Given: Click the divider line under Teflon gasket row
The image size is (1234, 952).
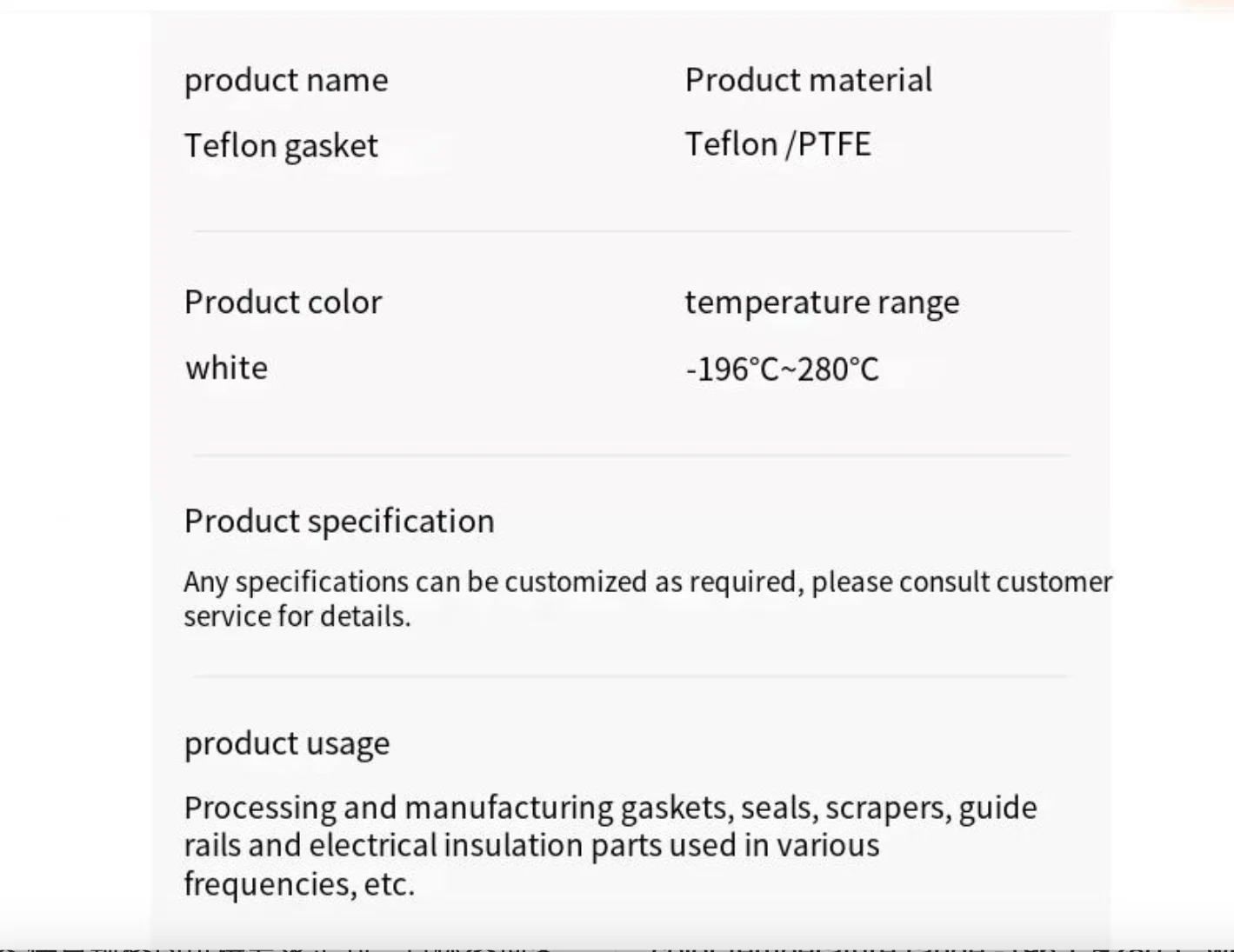Looking at the screenshot, I should tap(631, 231).
